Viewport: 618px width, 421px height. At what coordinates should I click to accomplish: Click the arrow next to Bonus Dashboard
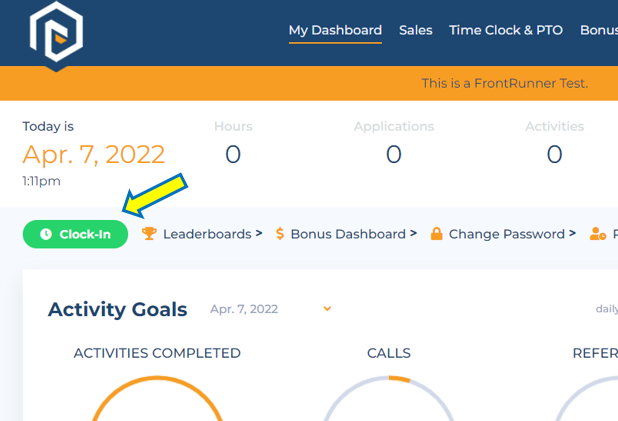click(413, 233)
